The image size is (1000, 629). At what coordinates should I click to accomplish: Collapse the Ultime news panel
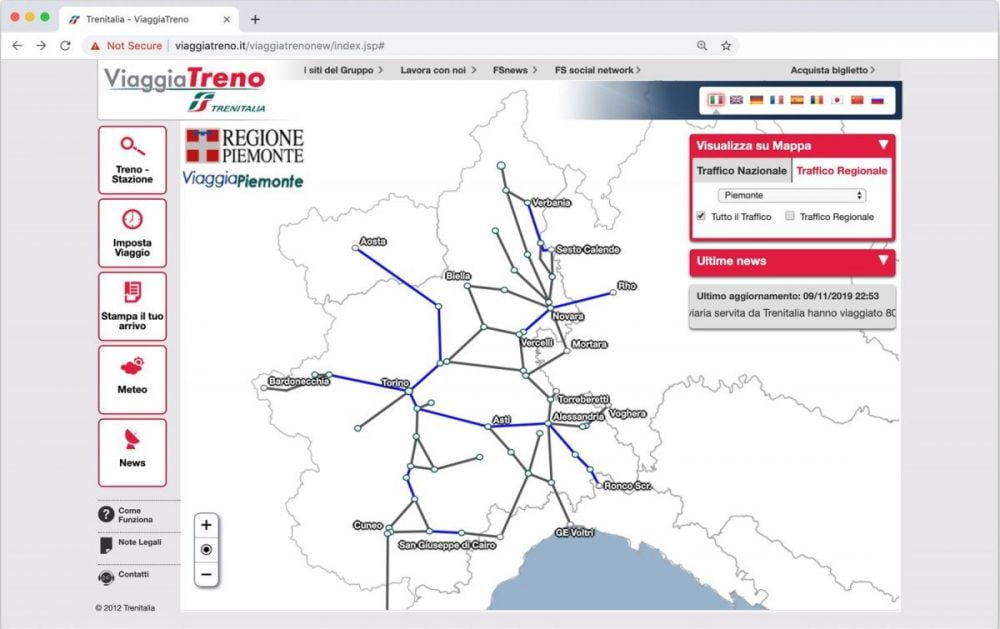(x=883, y=262)
